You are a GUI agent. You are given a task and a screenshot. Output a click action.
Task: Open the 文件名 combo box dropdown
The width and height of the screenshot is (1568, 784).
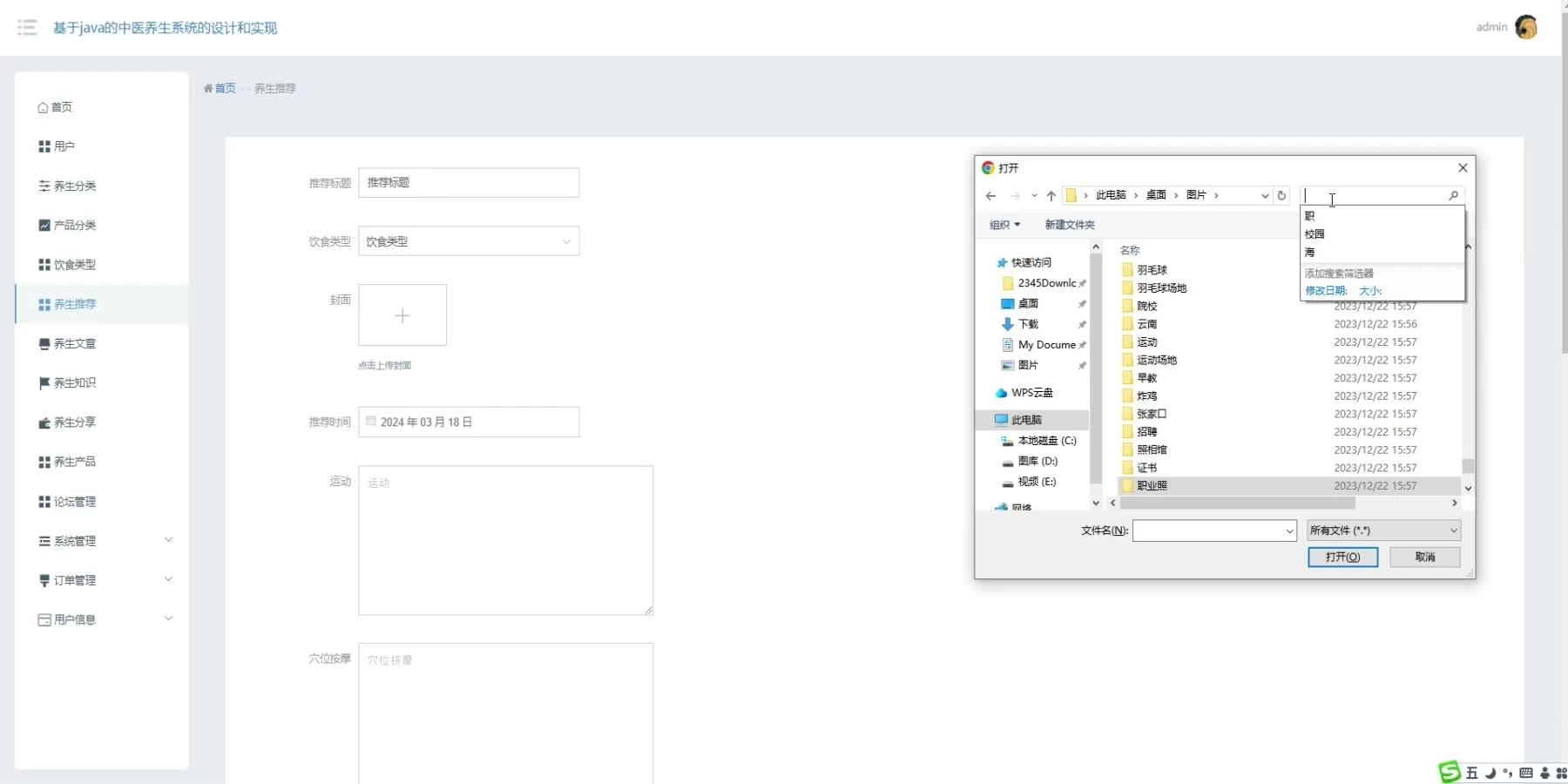coord(1289,531)
